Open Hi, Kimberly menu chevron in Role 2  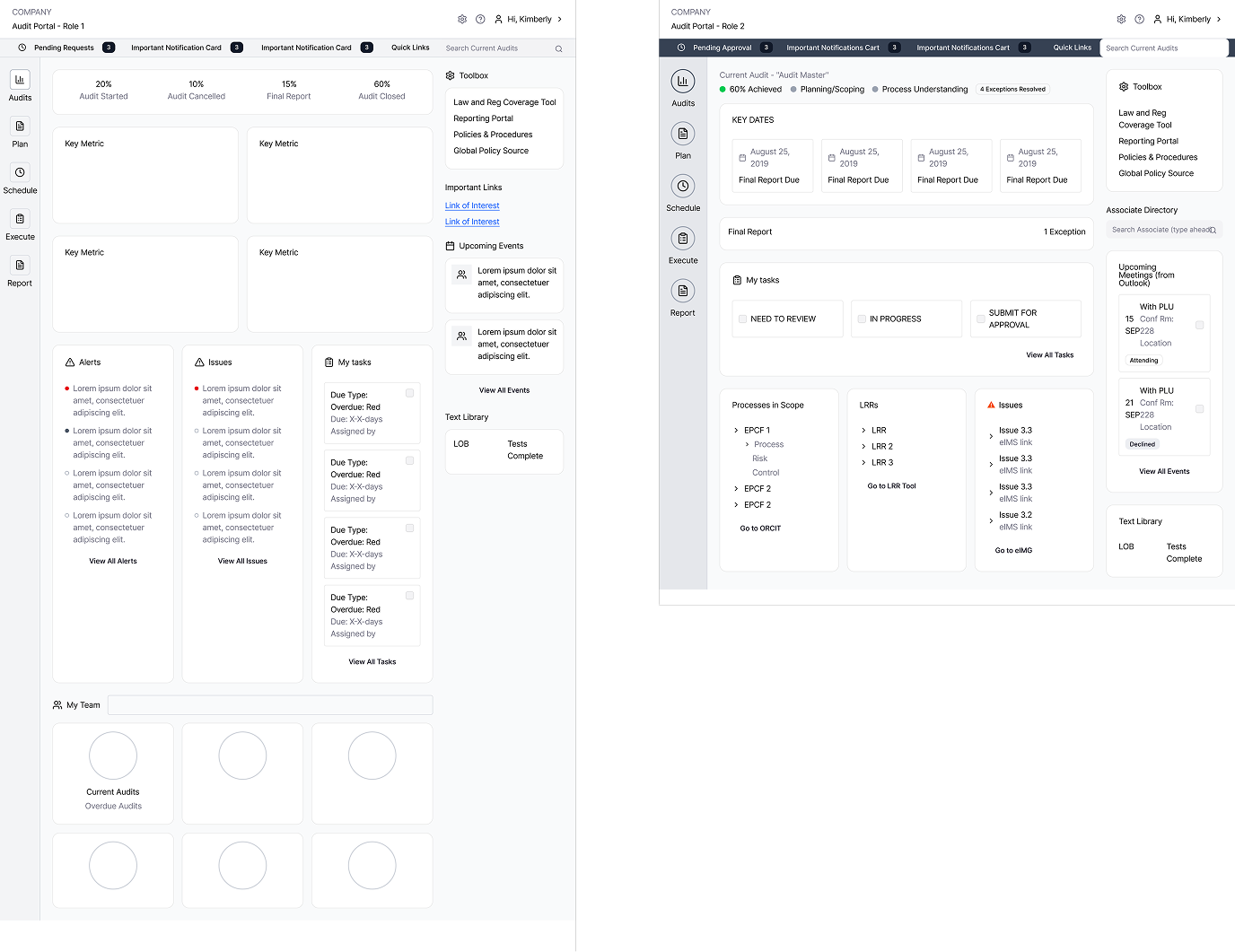1219,19
